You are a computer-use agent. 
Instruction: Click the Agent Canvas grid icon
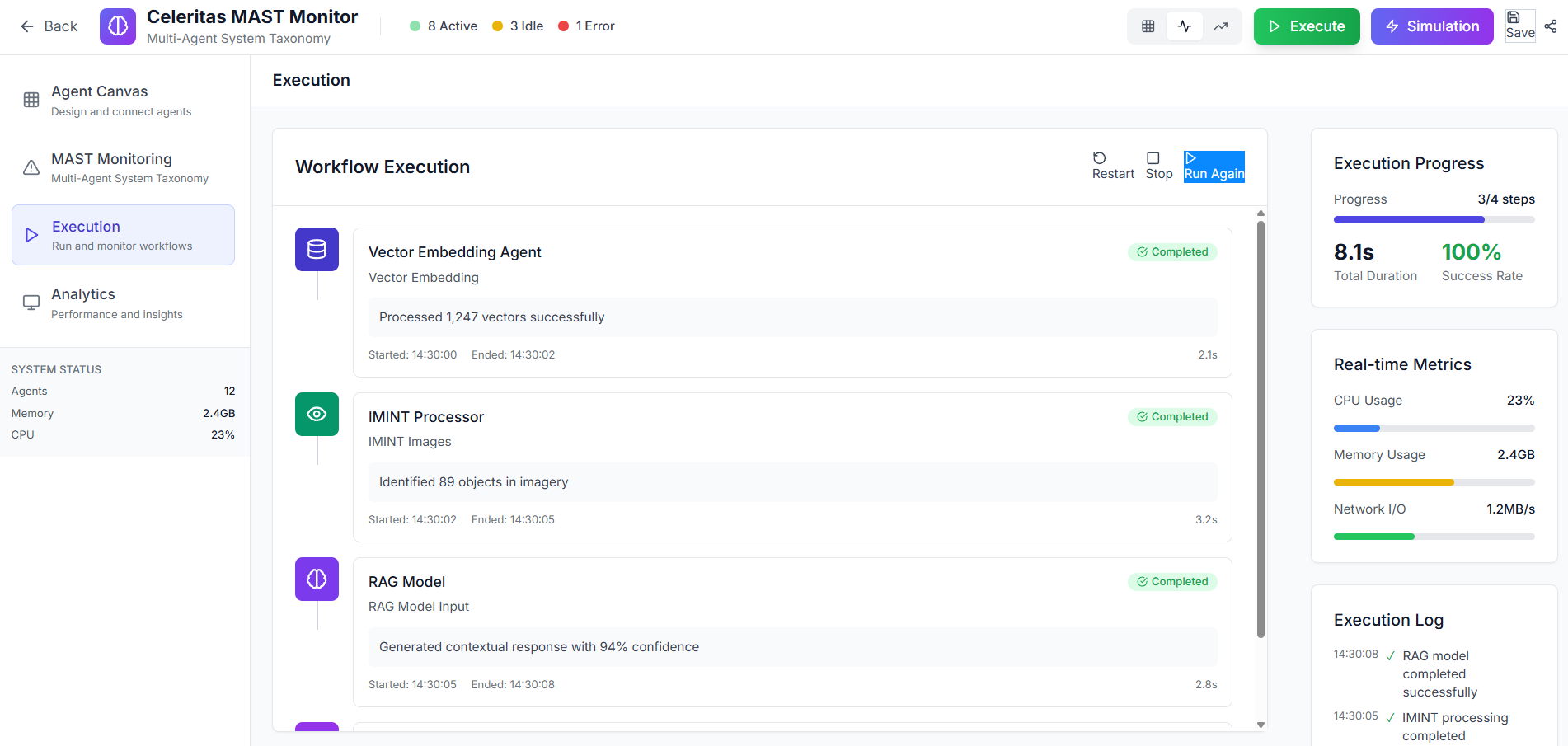tap(31, 100)
